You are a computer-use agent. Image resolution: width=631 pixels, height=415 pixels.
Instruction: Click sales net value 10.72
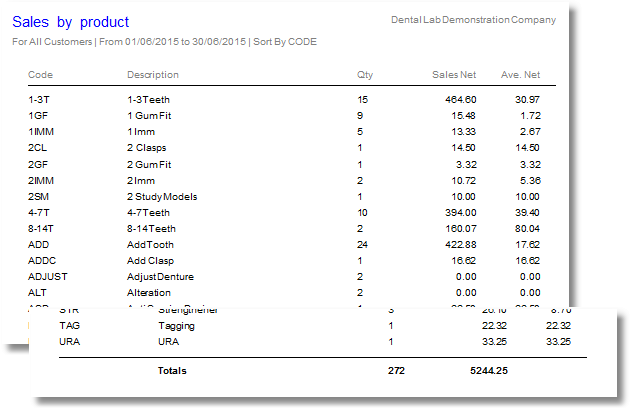463,181
